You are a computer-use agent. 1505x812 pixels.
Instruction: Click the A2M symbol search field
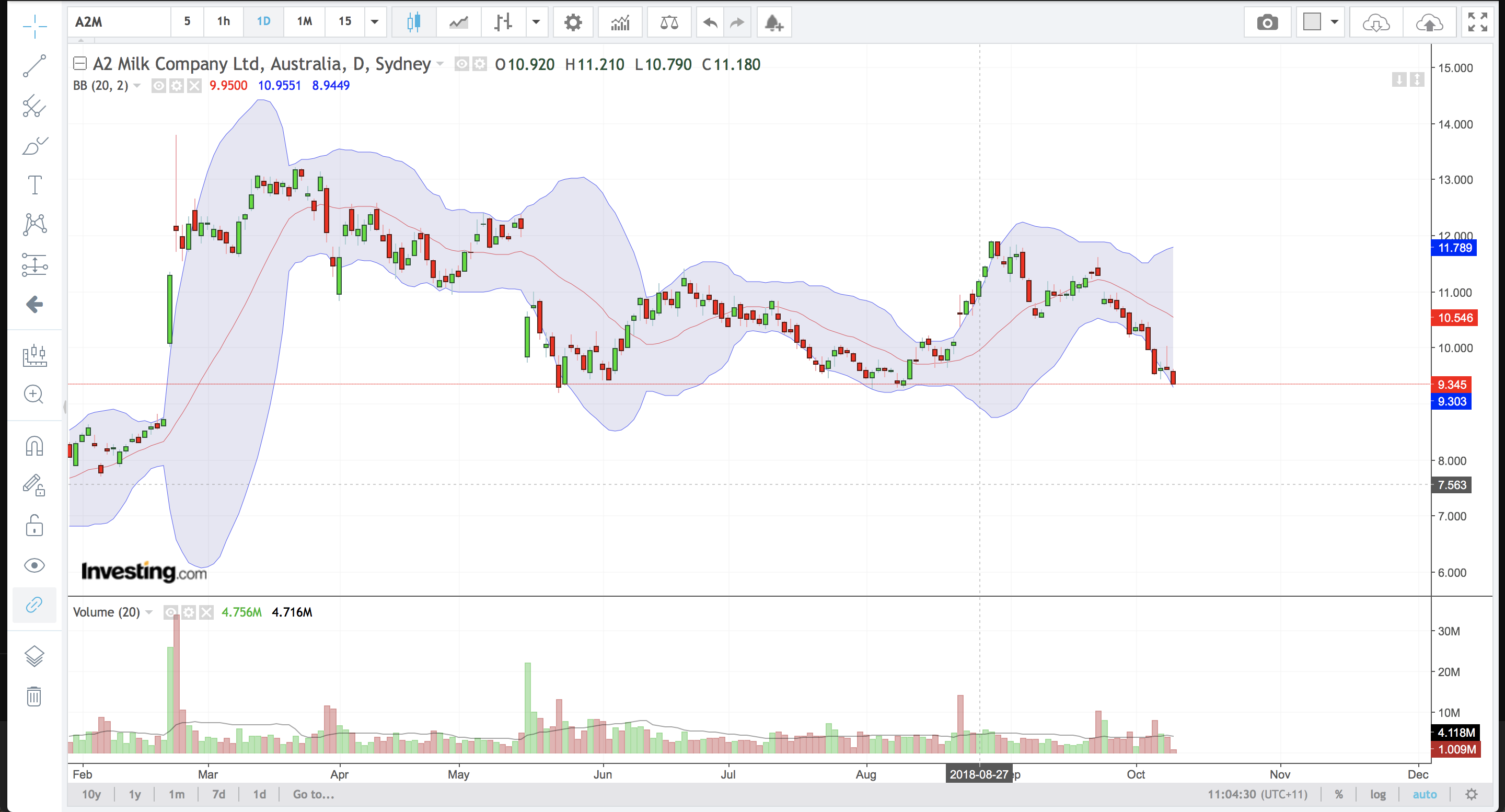pos(119,22)
